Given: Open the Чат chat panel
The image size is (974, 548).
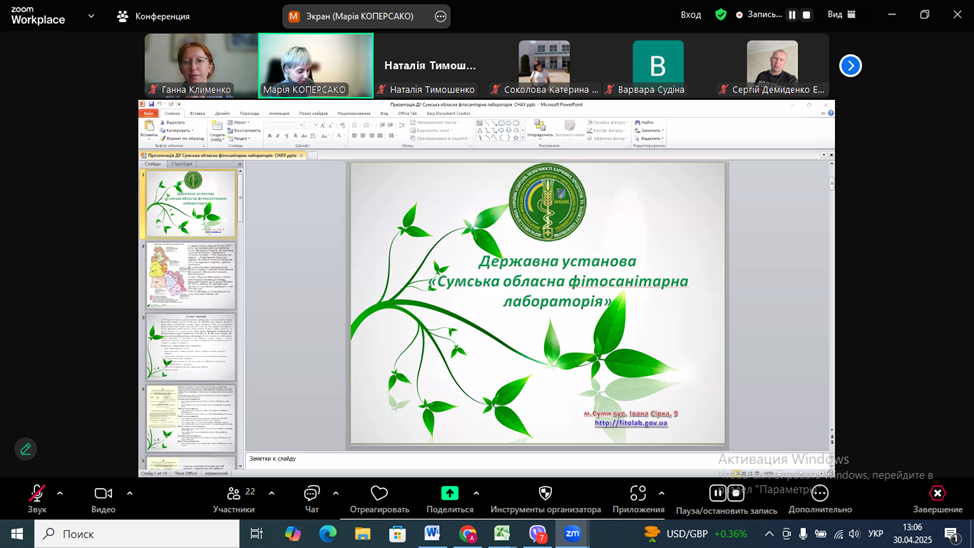Looking at the screenshot, I should click(x=311, y=500).
